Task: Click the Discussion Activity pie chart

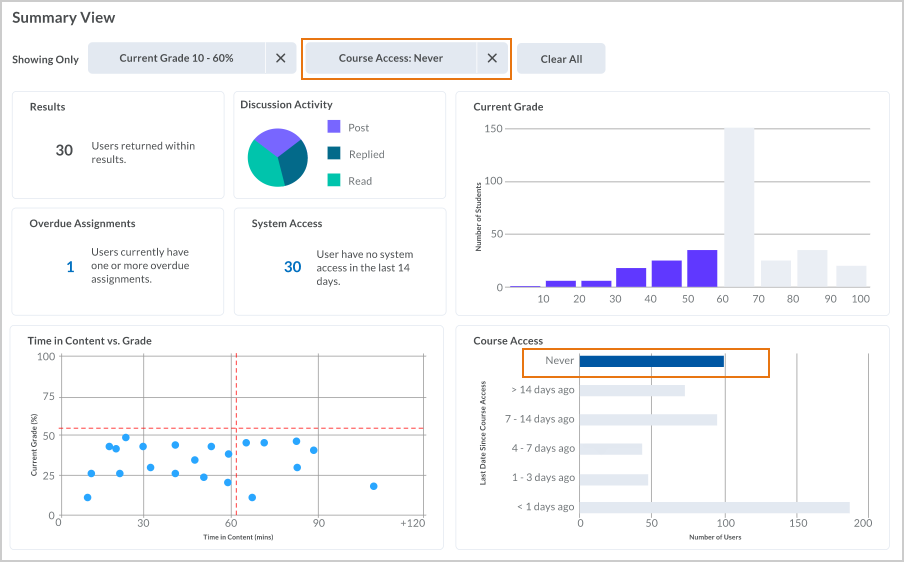Action: (277, 157)
